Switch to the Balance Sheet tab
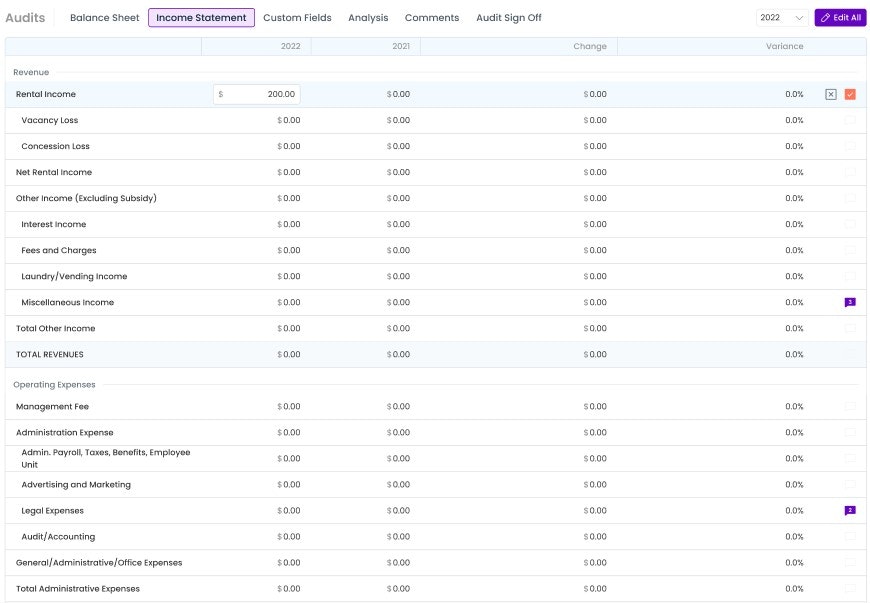The height and width of the screenshot is (603, 870). tap(104, 18)
